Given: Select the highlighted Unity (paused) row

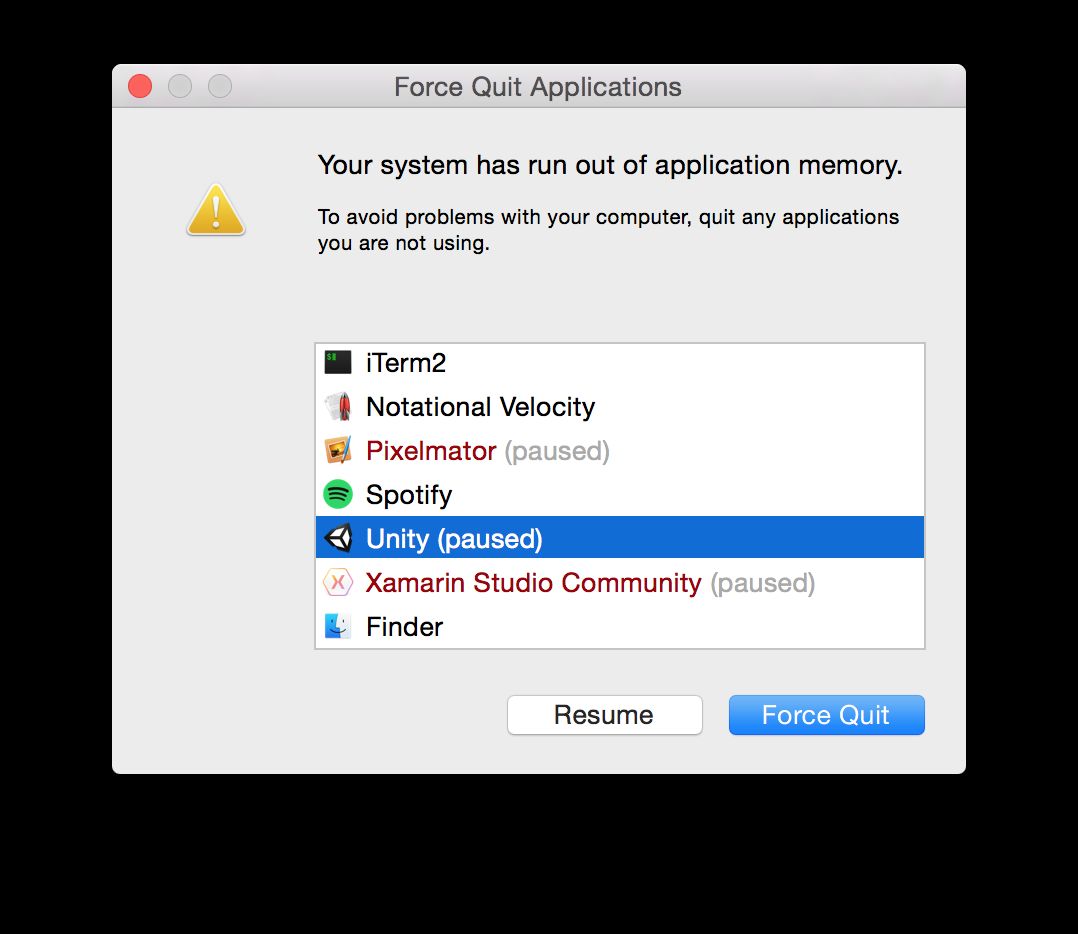Looking at the screenshot, I should pyautogui.click(x=620, y=537).
